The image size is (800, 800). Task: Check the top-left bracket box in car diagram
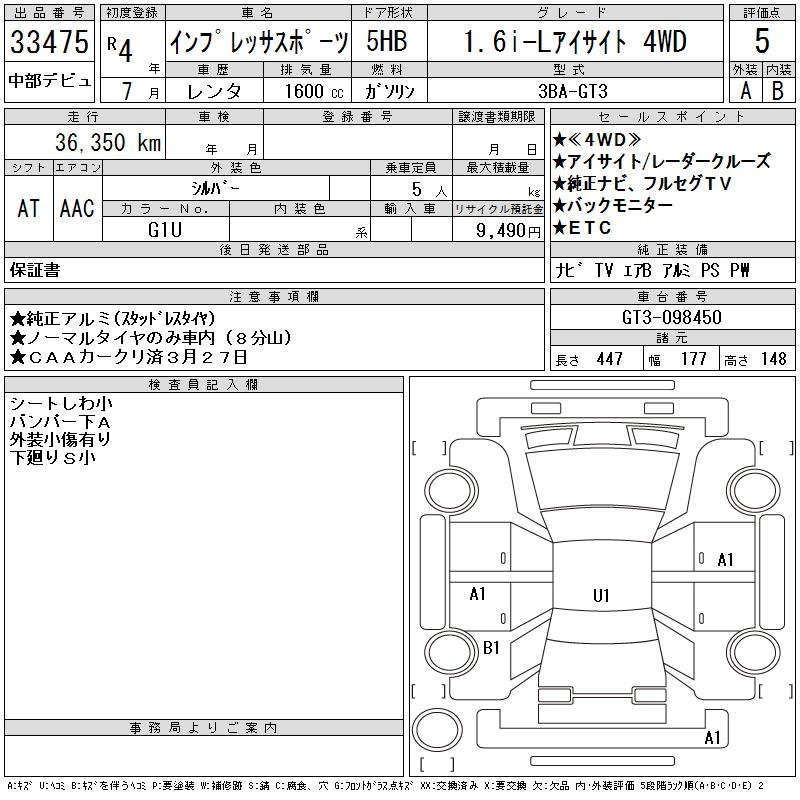[x=430, y=447]
